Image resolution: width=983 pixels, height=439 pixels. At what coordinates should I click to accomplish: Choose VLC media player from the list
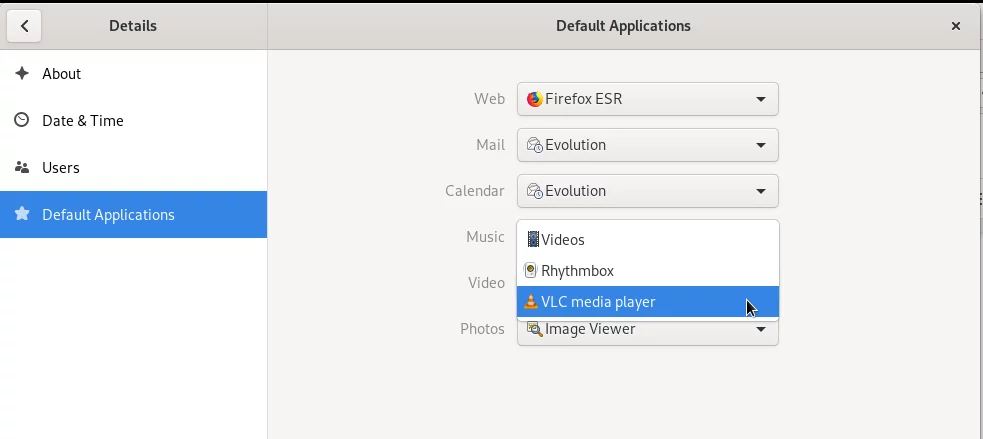[x=648, y=302]
